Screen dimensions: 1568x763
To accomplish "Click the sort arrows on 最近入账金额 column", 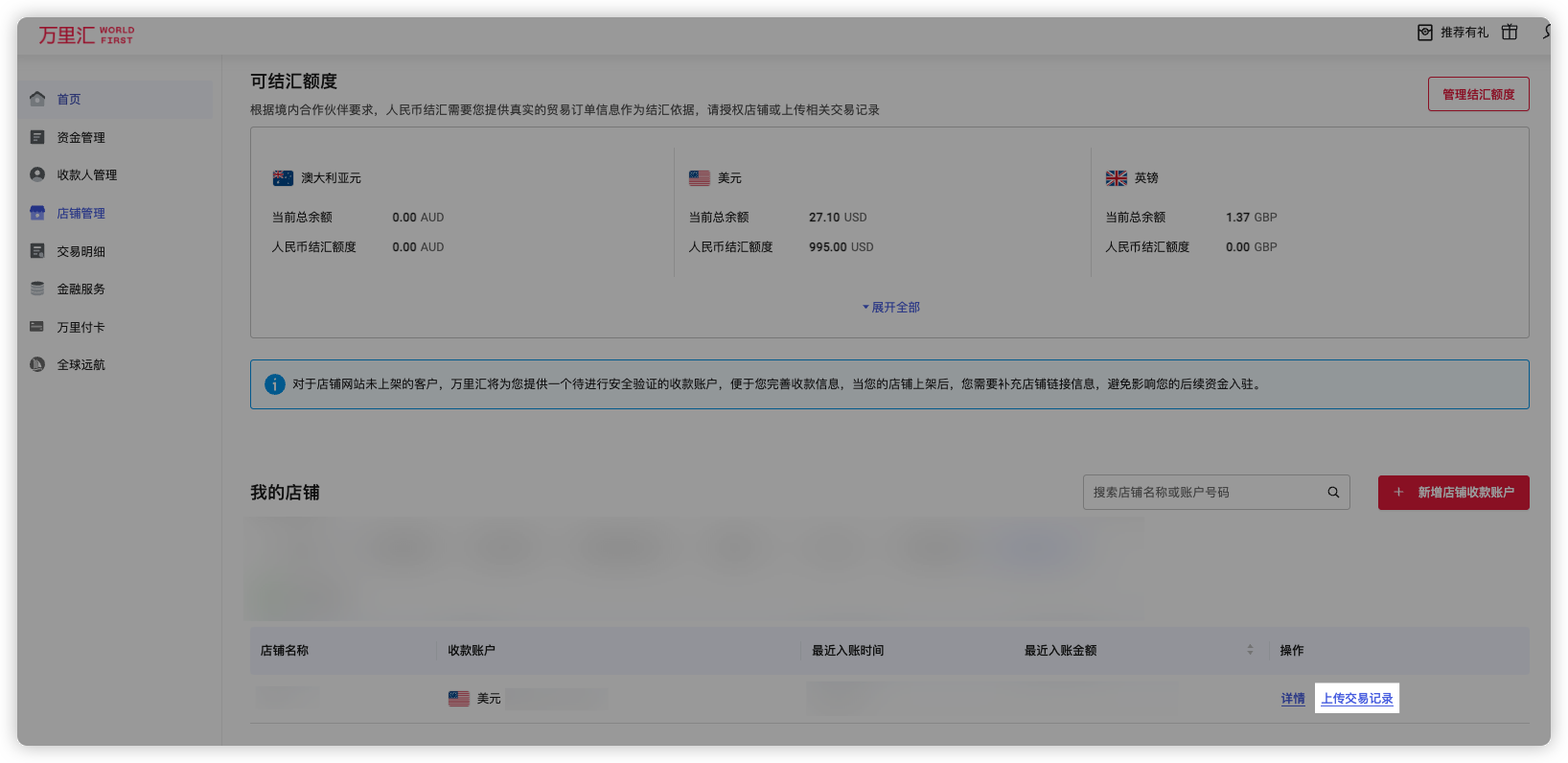I will click(x=1250, y=650).
